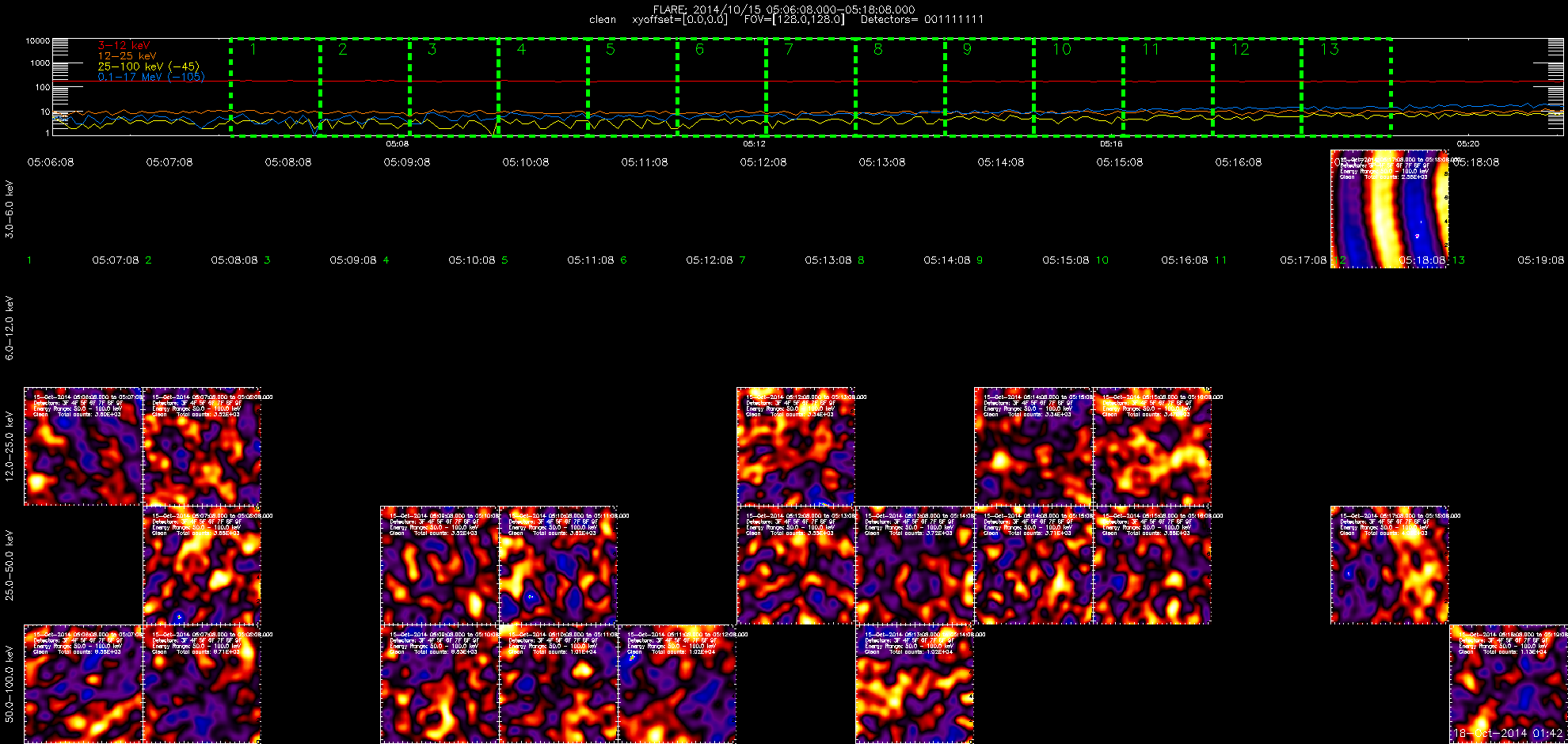This screenshot has width=1568, height=744.
Task: Click the yellow '25-100 keV (-45)' legend entry
Action: tap(148, 66)
